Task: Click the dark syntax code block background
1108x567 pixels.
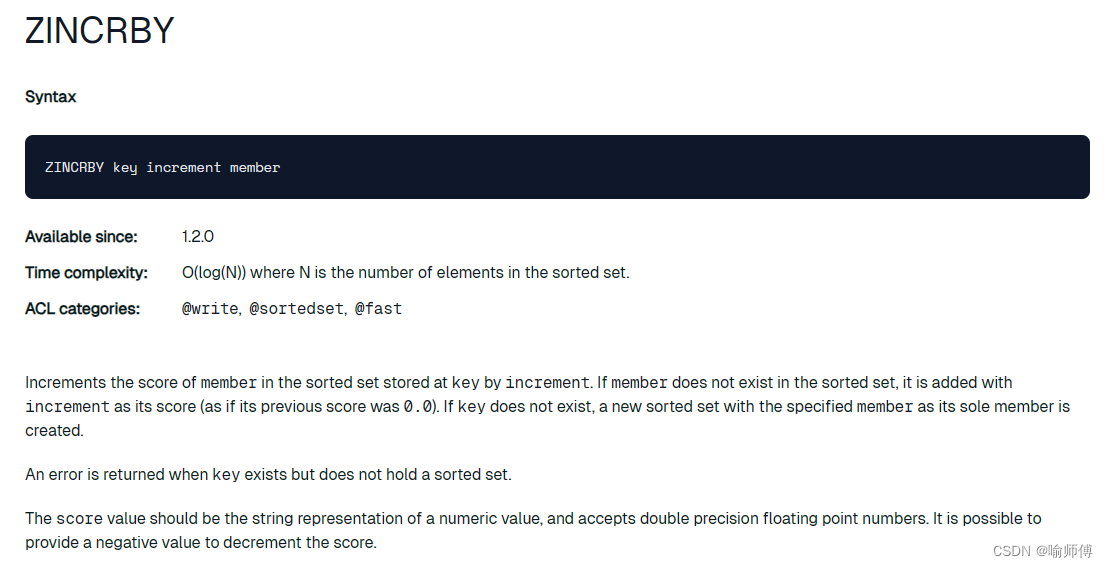Action: point(557,167)
